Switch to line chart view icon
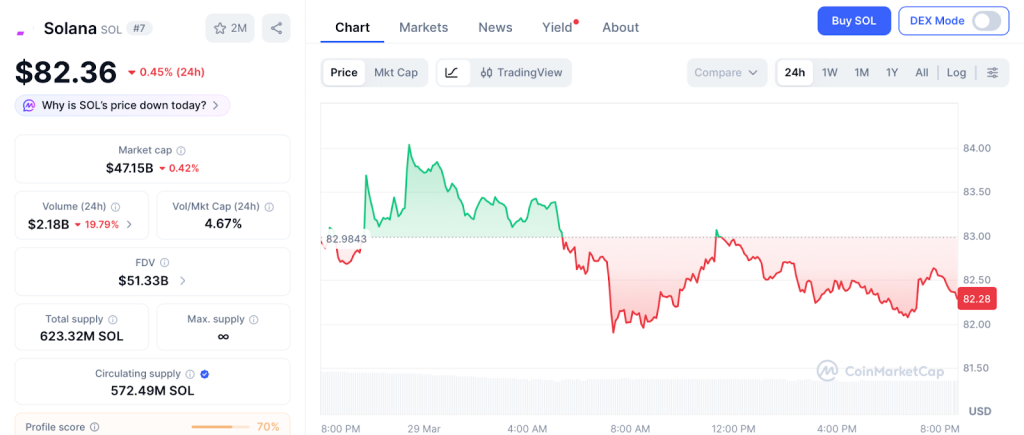The image size is (1024, 435). (452, 72)
